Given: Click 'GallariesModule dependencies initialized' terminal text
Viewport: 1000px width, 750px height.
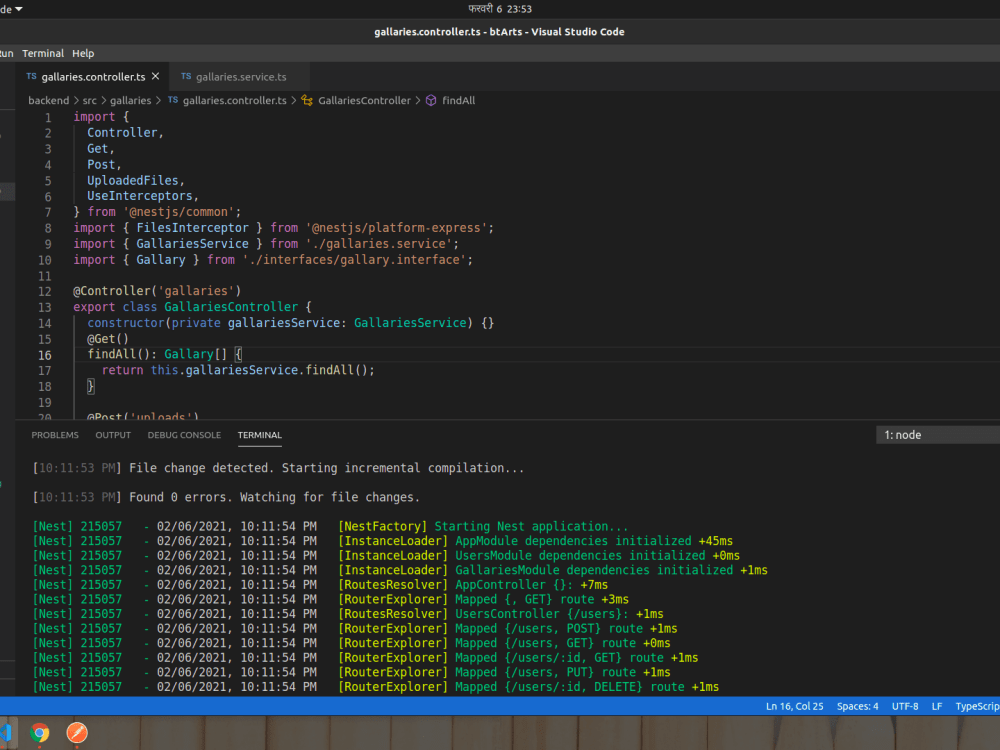Looking at the screenshot, I should point(594,570).
